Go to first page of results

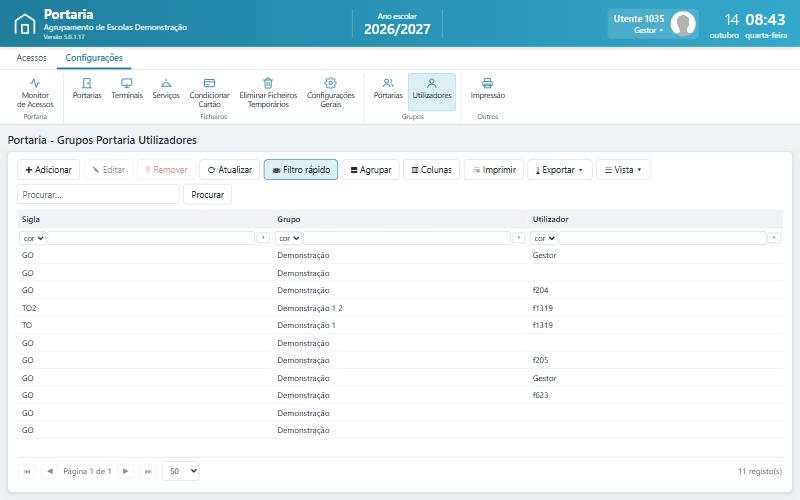click(x=27, y=471)
